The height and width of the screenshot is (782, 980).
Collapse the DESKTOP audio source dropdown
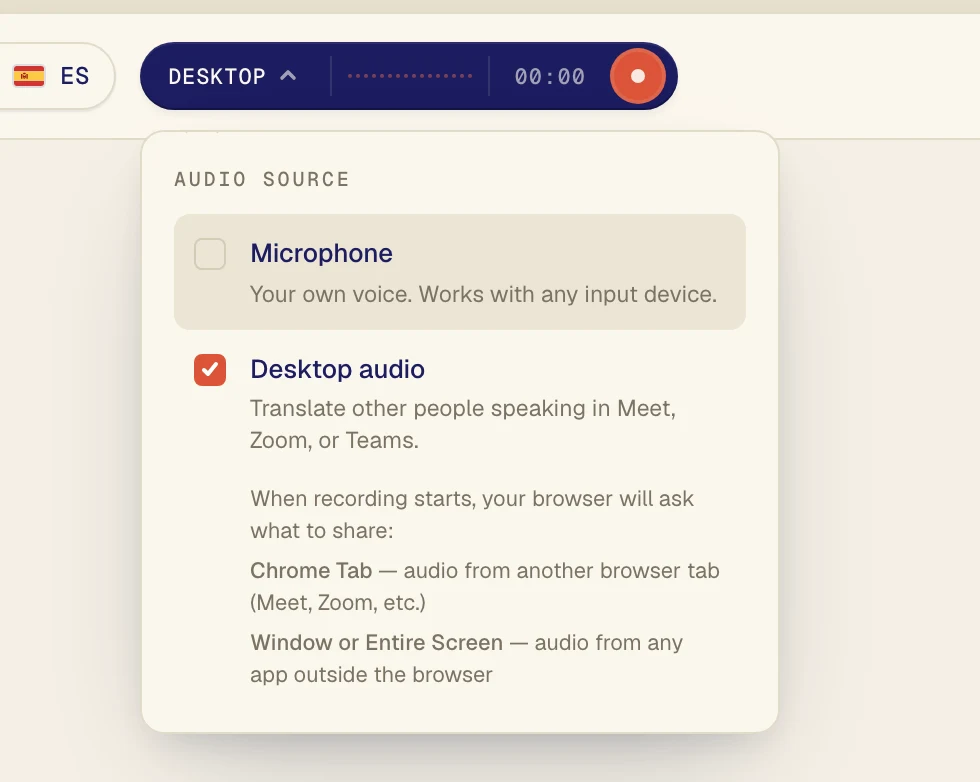tap(232, 76)
